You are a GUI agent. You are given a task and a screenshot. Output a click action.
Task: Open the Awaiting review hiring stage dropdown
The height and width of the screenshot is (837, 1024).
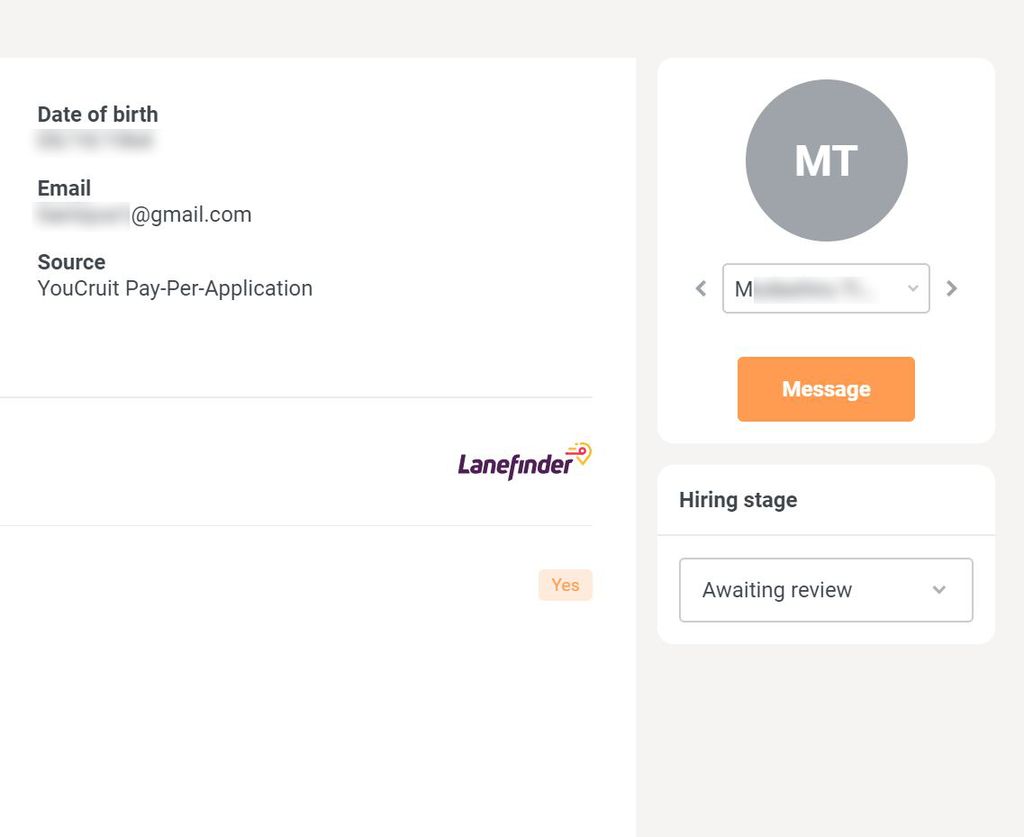pos(825,590)
